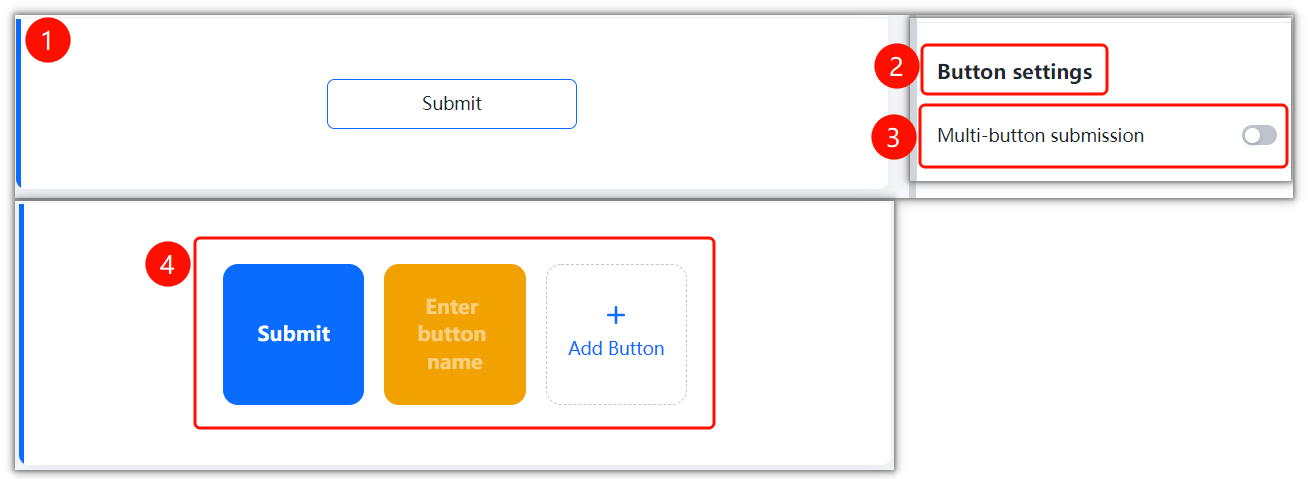Screen dimensions: 1308x479
Task: Click the Add Button text label
Action: [x=616, y=349]
